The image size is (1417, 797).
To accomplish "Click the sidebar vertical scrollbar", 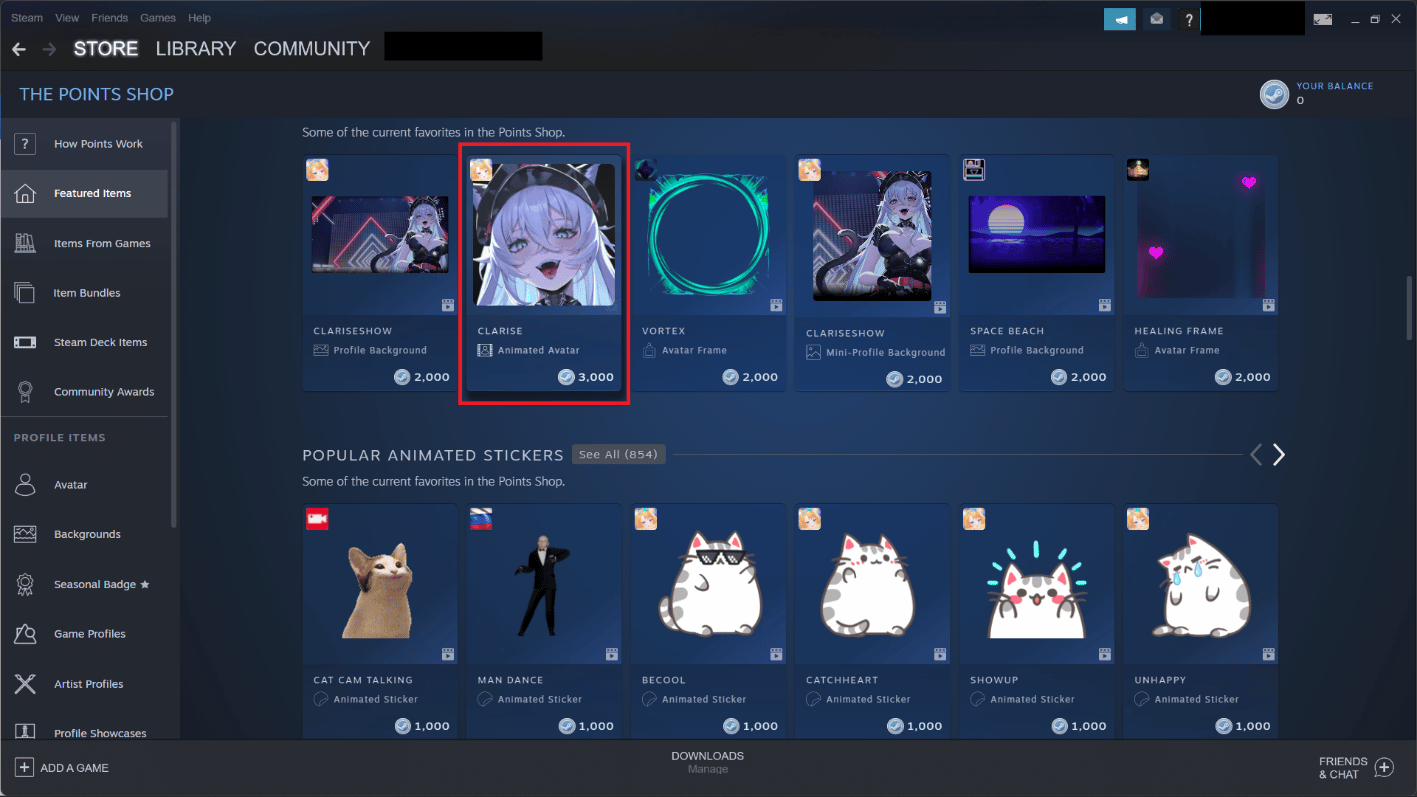I will coord(175,324).
